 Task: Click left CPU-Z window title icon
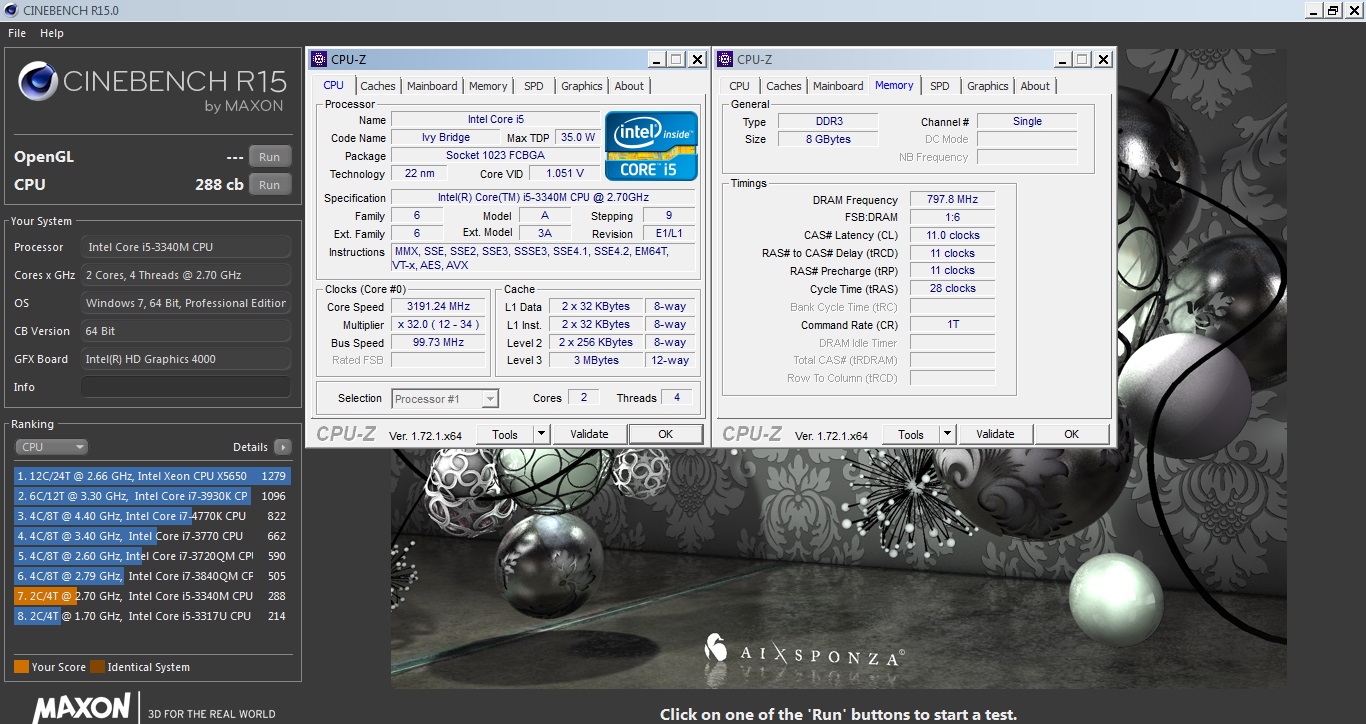click(320, 59)
